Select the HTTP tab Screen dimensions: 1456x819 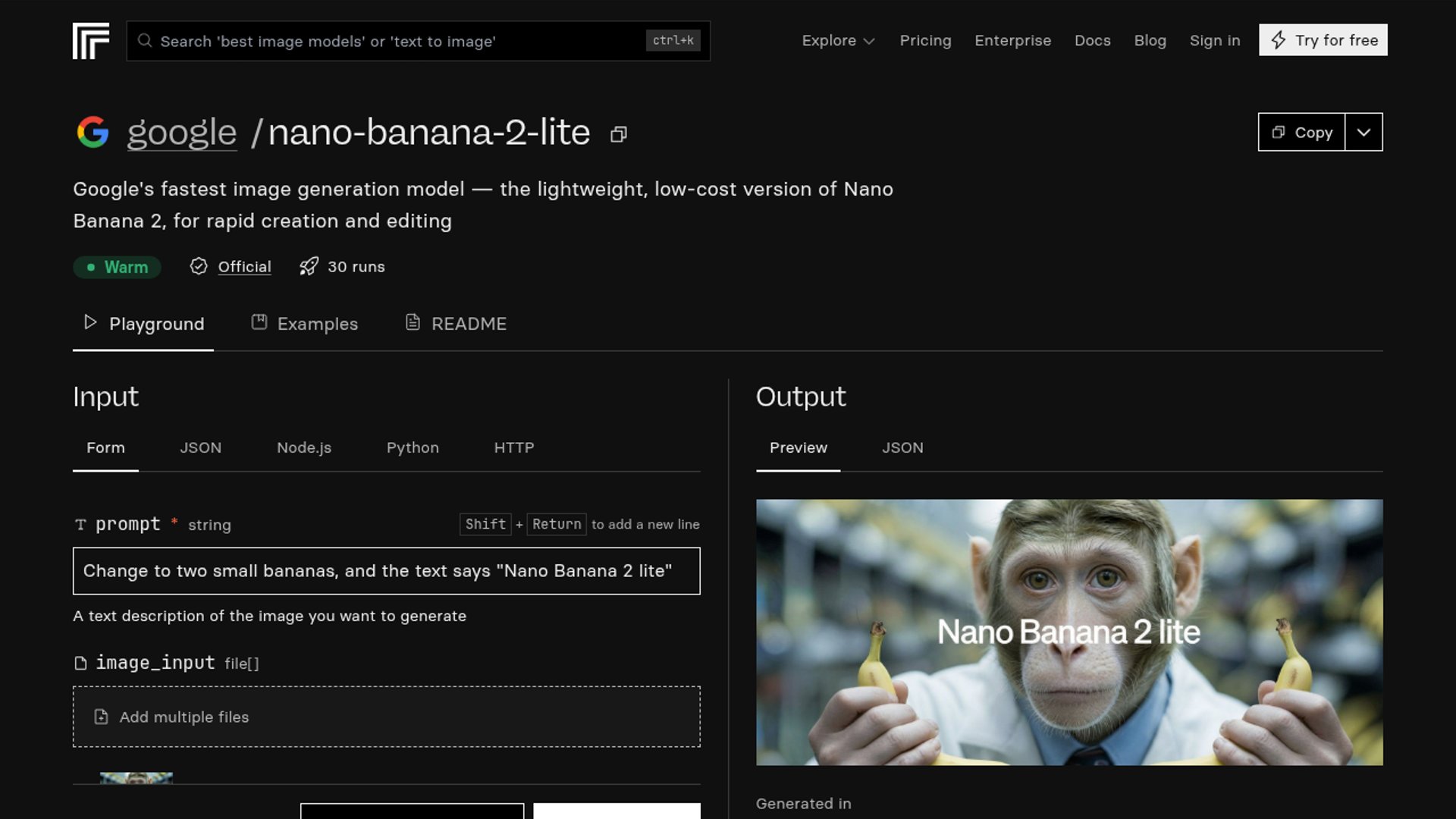(x=514, y=447)
